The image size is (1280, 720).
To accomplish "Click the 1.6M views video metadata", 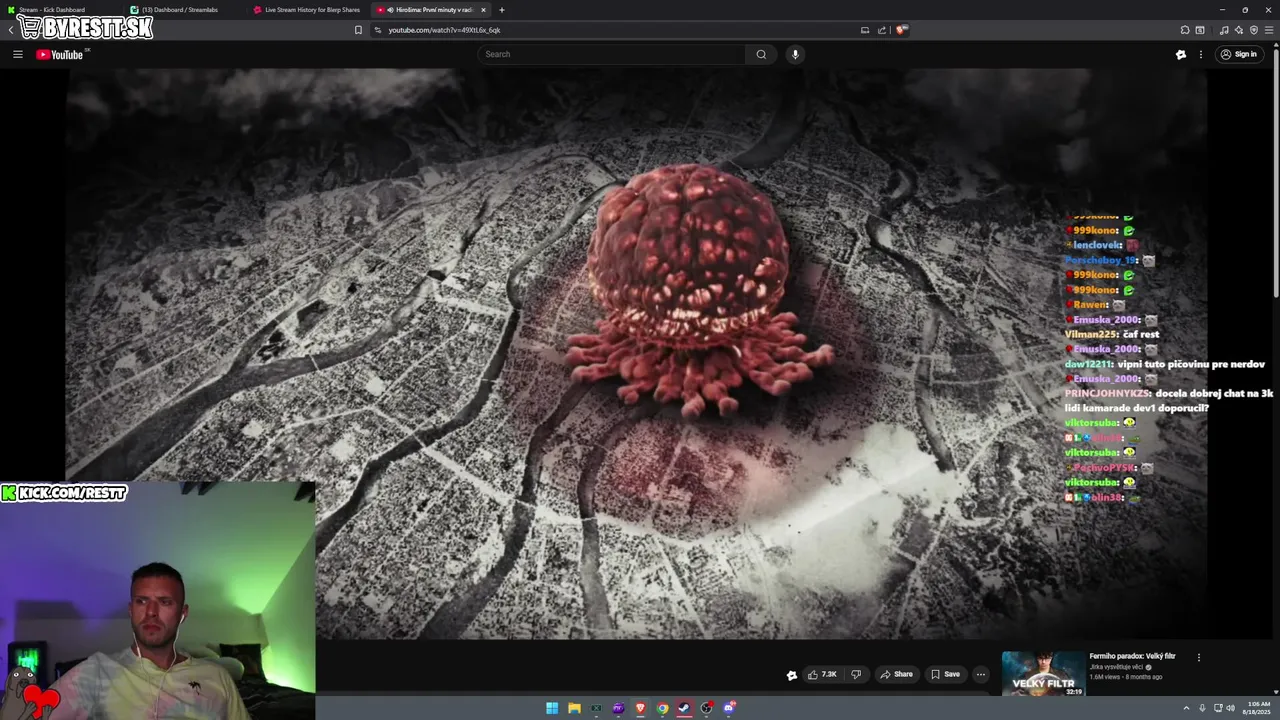I will click(x=1126, y=677).
